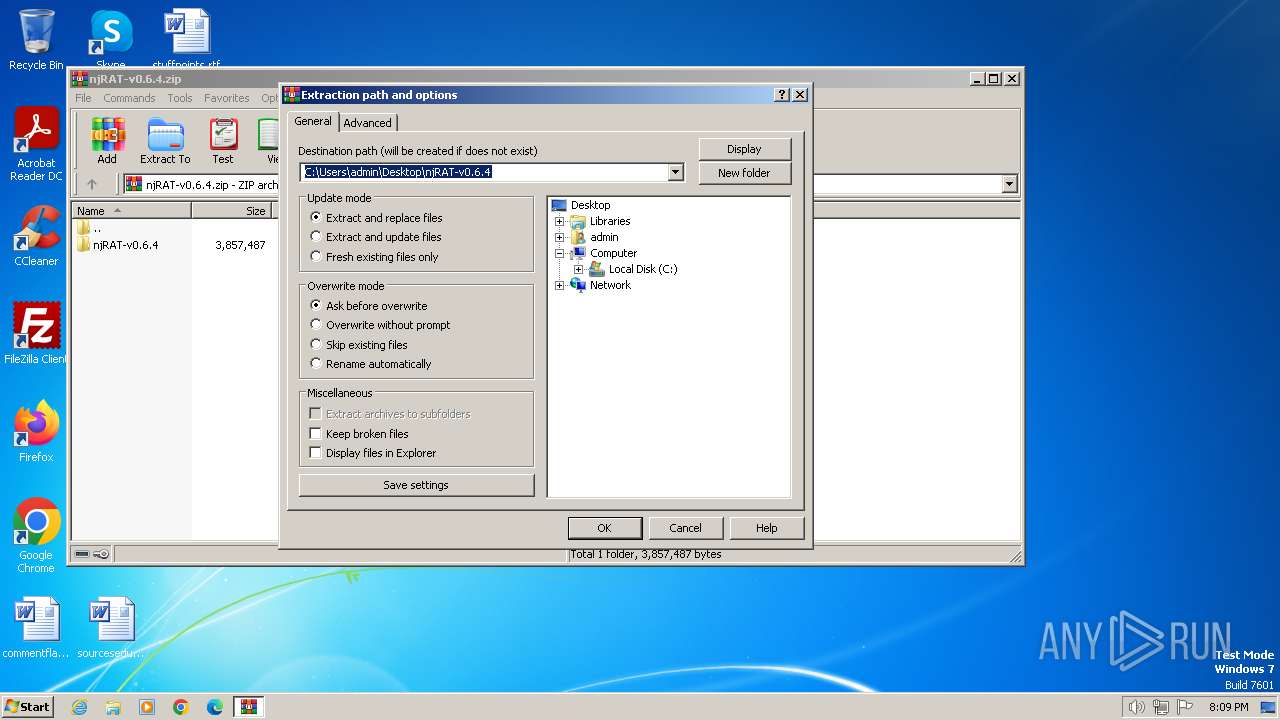The image size is (1280, 720).
Task: Click the Cancel button
Action: point(685,528)
